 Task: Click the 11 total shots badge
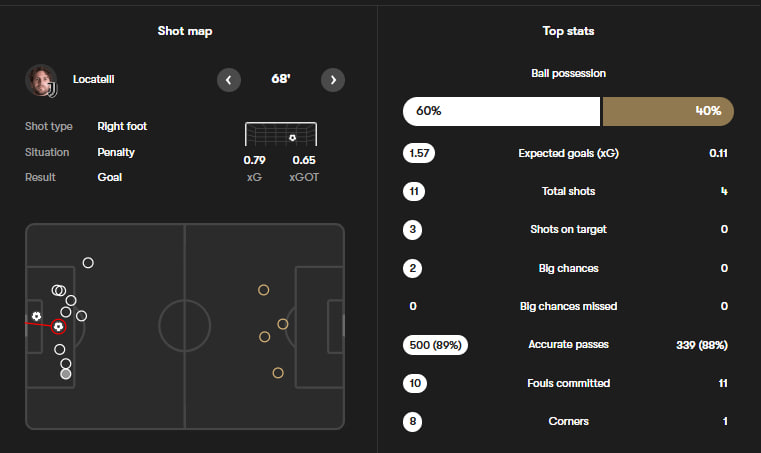coord(413,191)
